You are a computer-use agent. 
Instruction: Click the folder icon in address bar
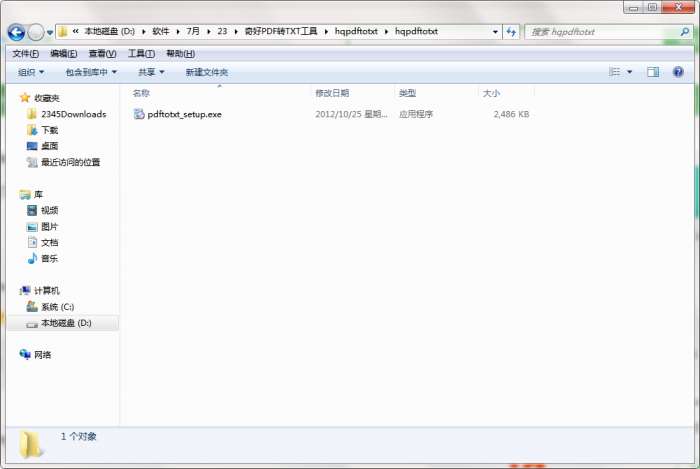[62, 32]
